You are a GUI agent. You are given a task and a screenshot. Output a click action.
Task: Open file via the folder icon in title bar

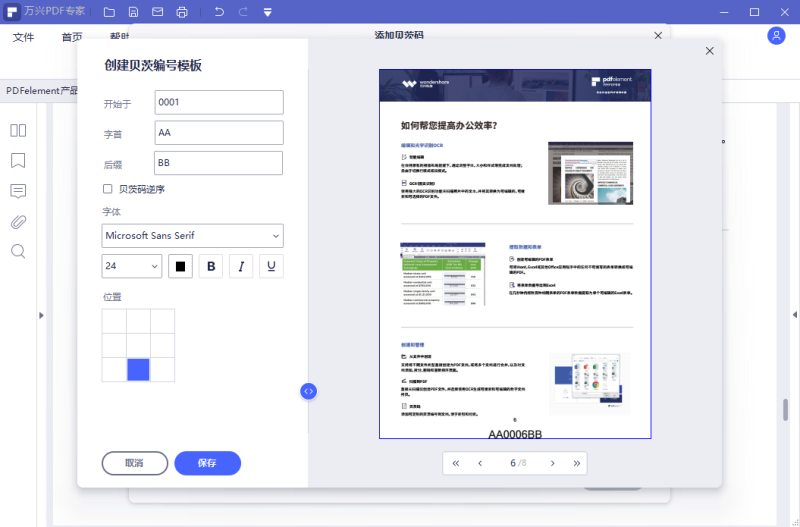tap(109, 12)
